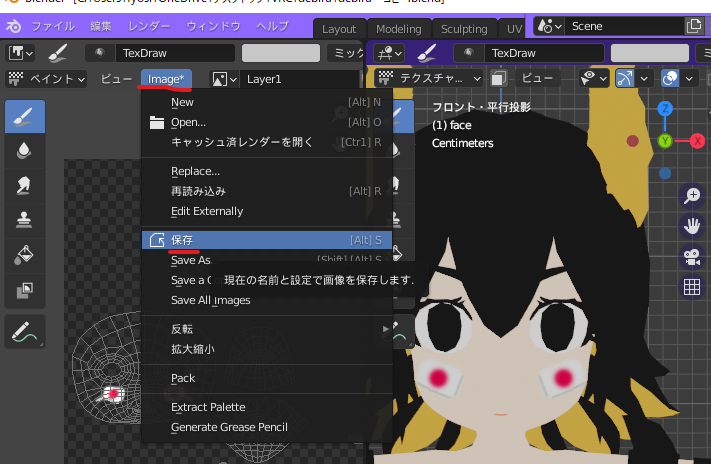The width and height of the screenshot is (711, 464).
Task: Choose 再読み込み from Image menu
Action: (x=267, y=191)
